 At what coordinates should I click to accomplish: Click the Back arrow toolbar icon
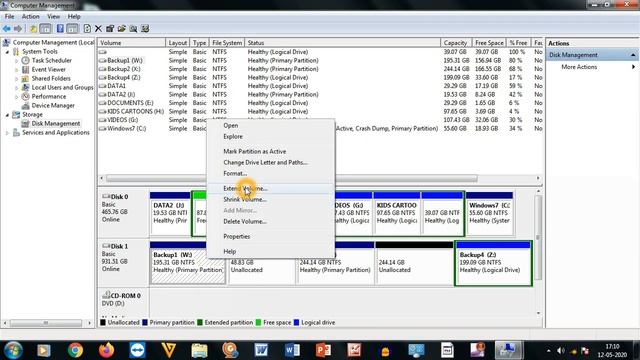pos(7,29)
